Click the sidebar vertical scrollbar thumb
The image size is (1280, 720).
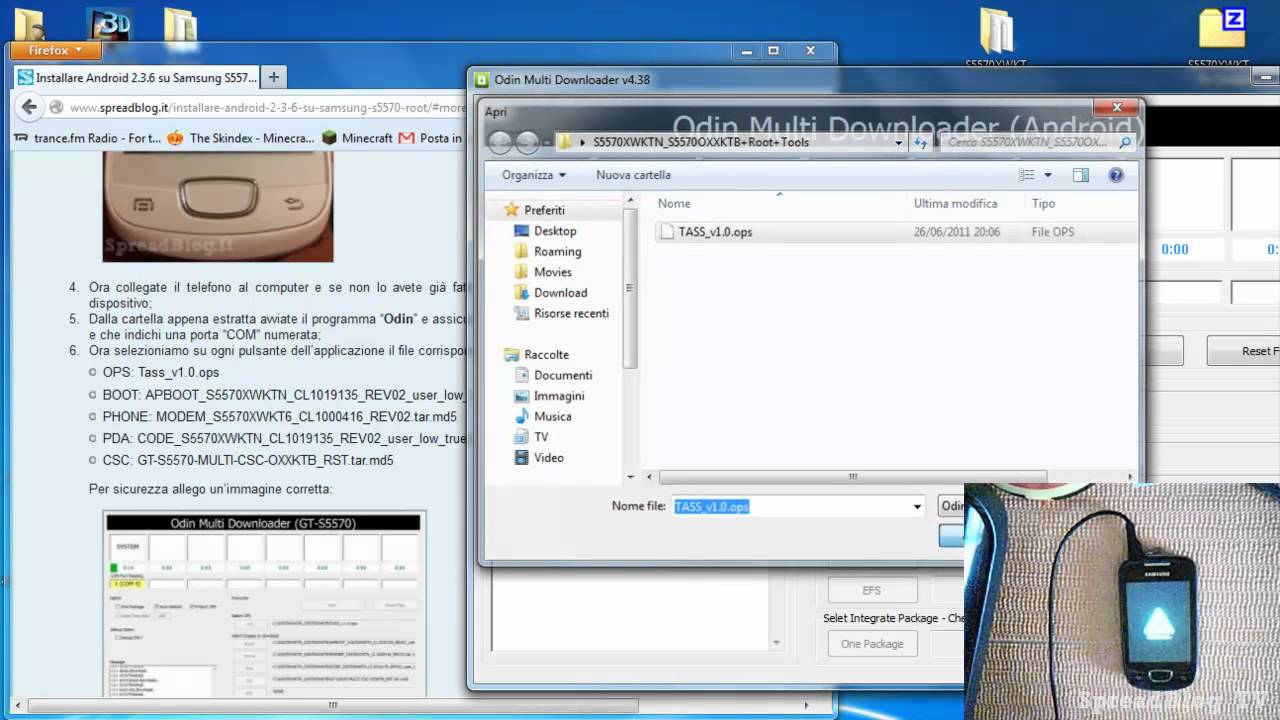tap(629, 288)
